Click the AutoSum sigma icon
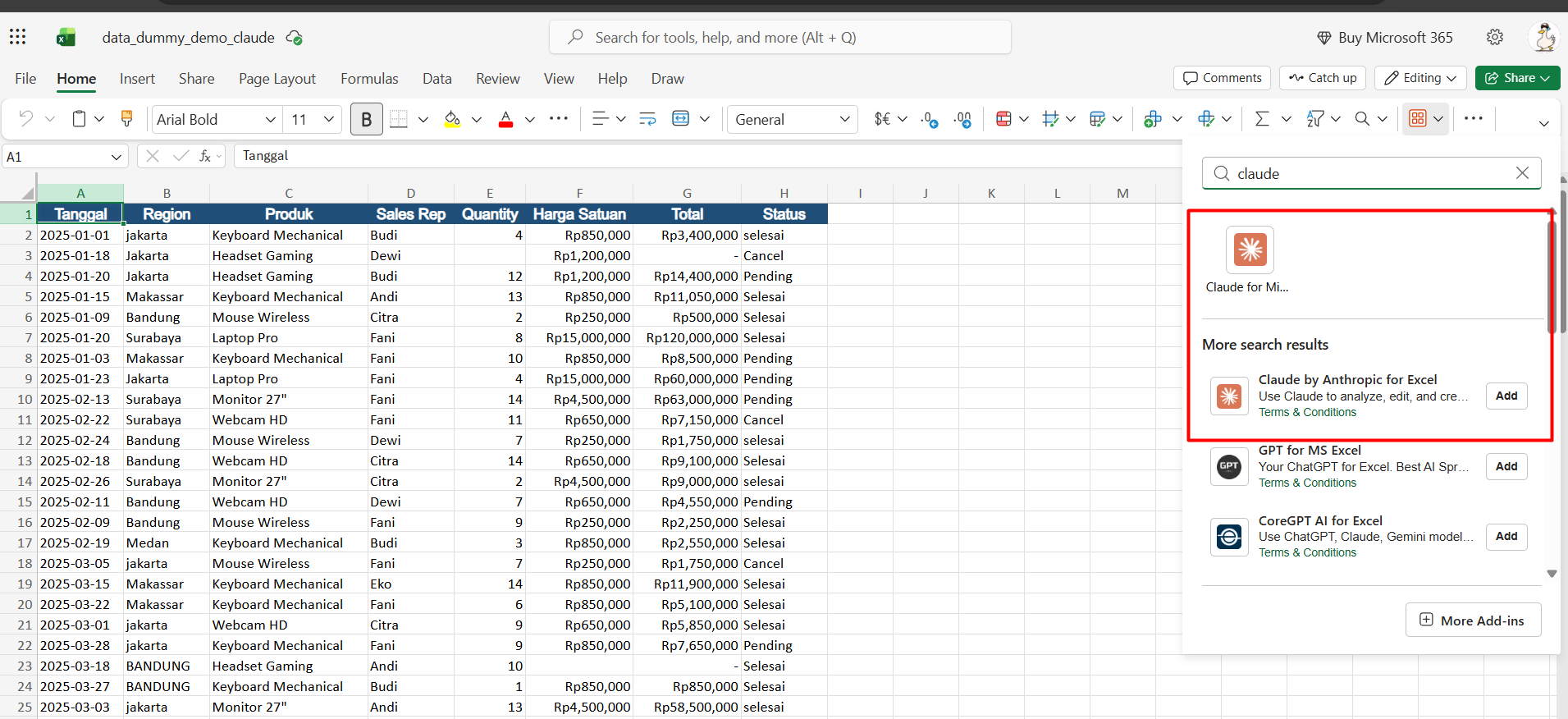Viewport: 1568px width, 719px height. [x=1262, y=119]
